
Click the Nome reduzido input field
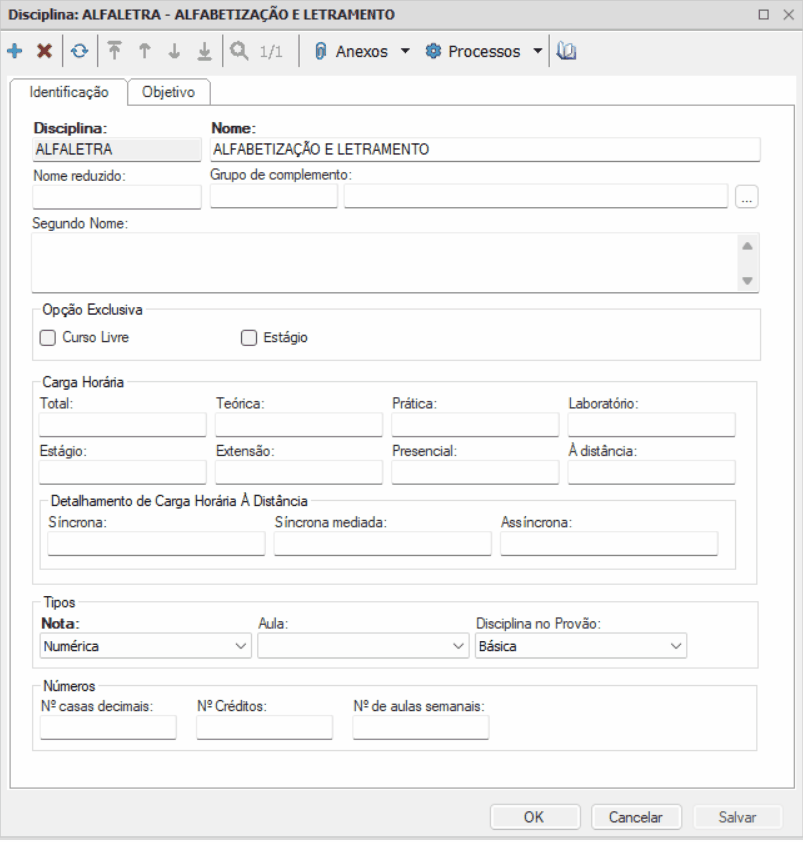point(117,197)
